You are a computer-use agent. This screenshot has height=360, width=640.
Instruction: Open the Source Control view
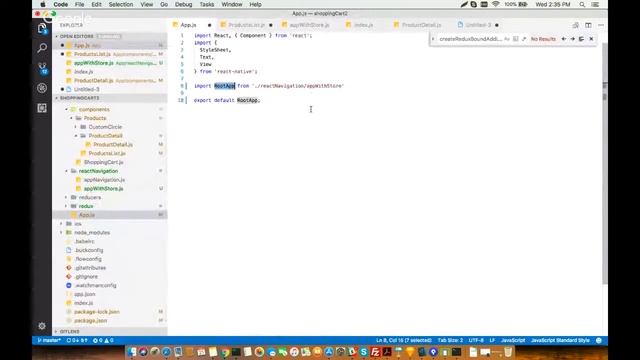[x=42, y=68]
